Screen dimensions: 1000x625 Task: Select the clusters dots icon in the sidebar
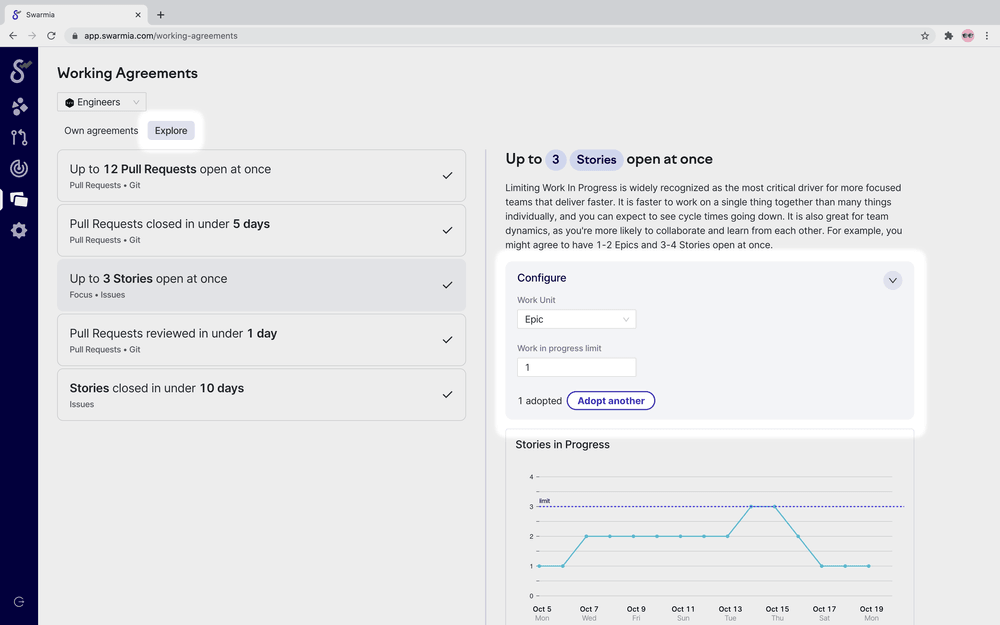pyautogui.click(x=17, y=106)
